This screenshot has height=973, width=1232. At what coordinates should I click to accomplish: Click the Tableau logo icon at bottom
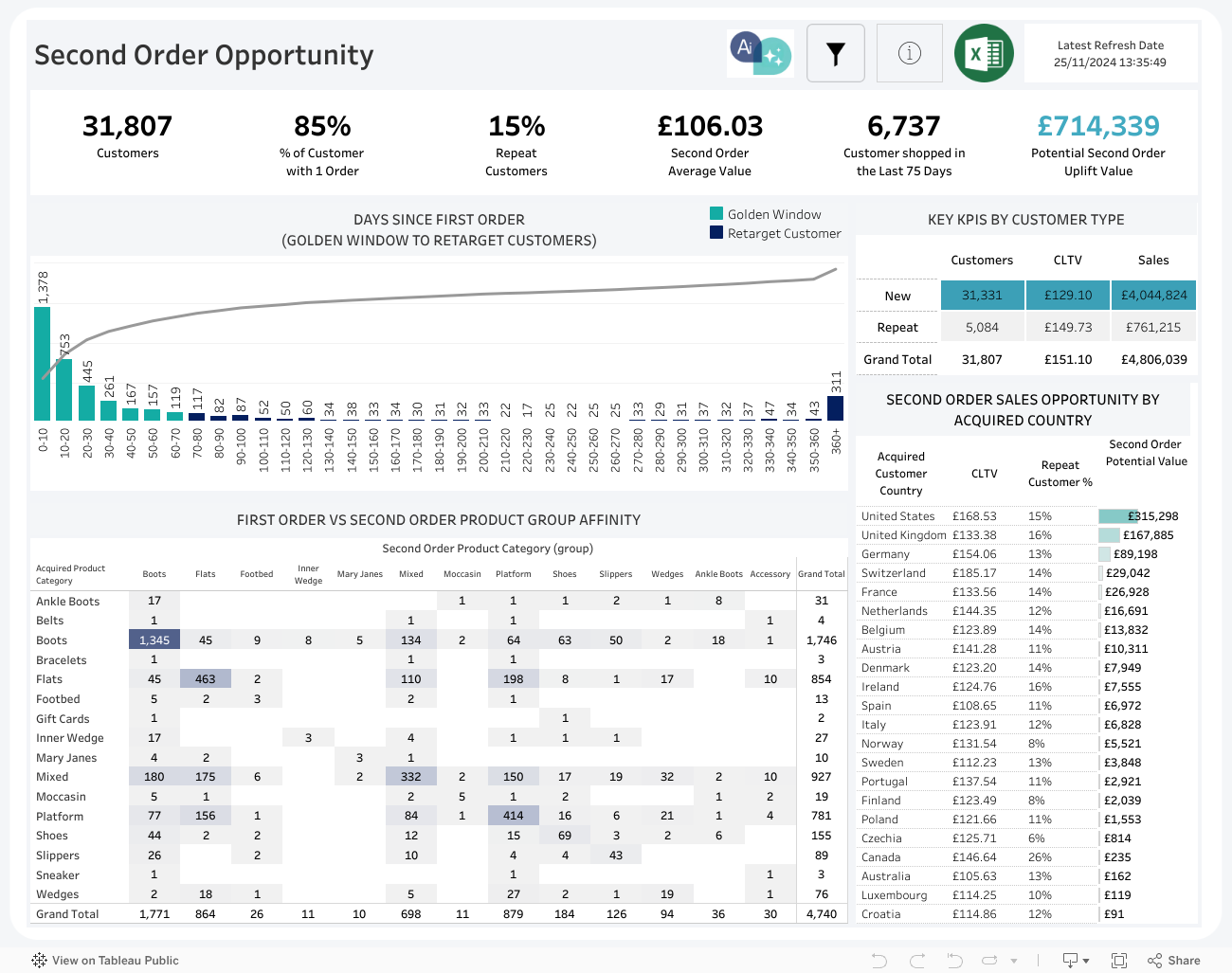(39, 961)
